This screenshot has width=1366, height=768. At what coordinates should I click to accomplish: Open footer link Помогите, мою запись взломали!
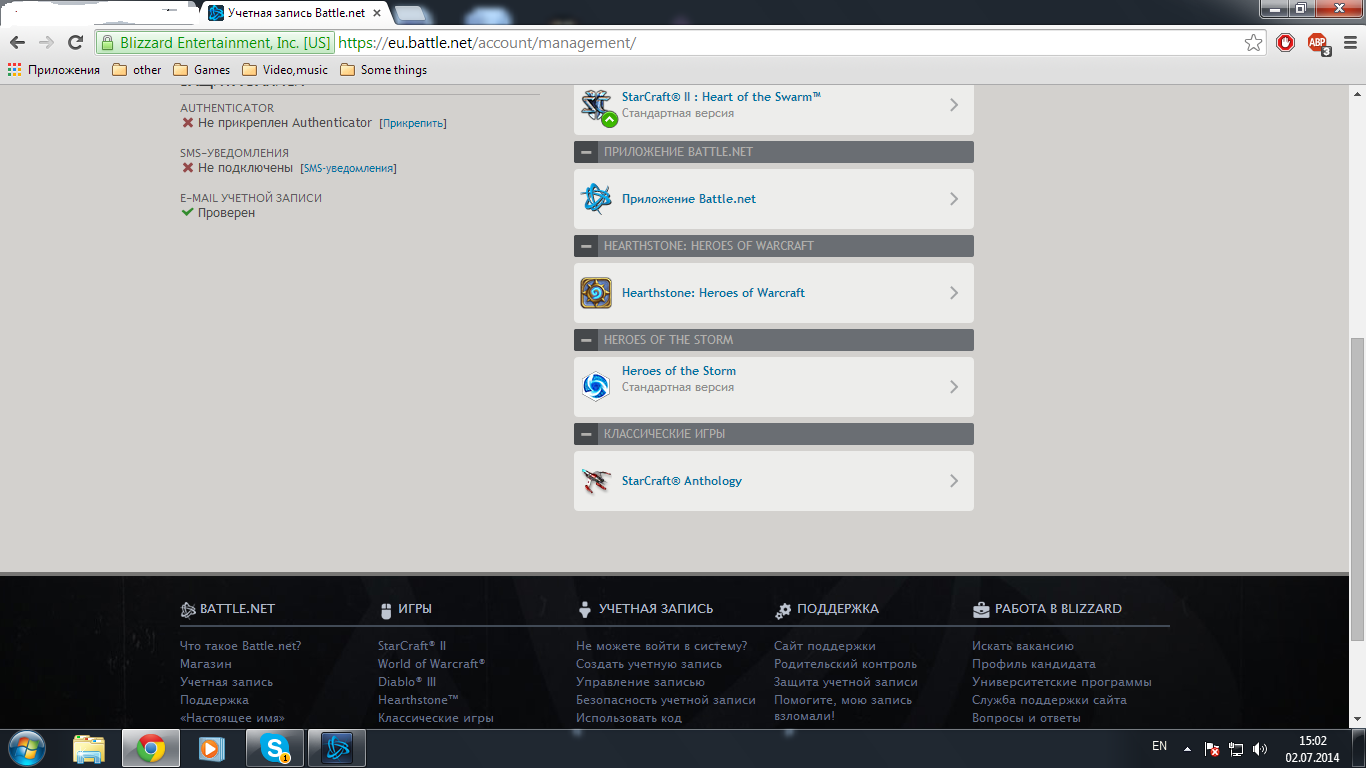[x=843, y=708]
